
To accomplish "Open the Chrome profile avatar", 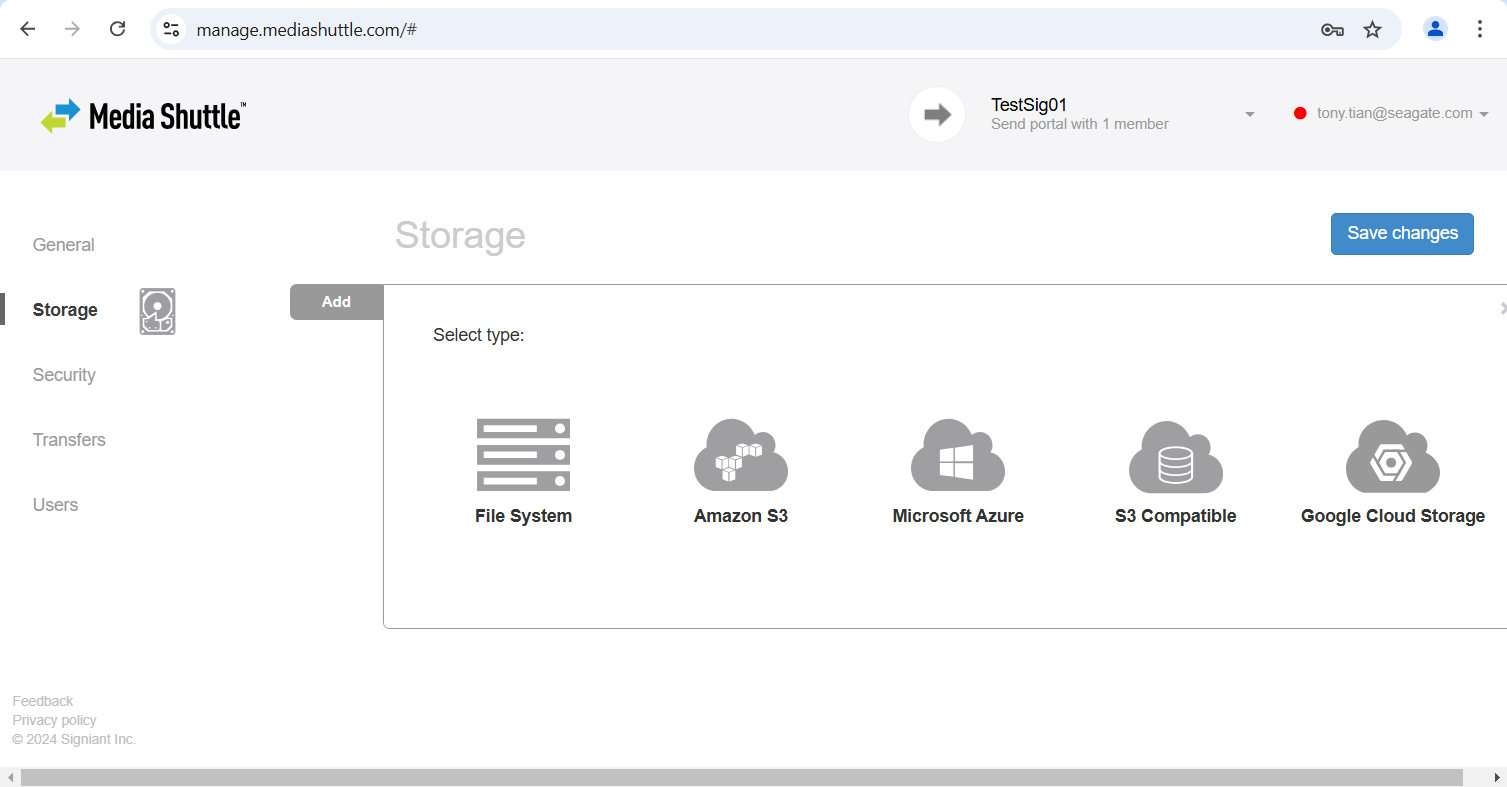I will click(x=1435, y=29).
